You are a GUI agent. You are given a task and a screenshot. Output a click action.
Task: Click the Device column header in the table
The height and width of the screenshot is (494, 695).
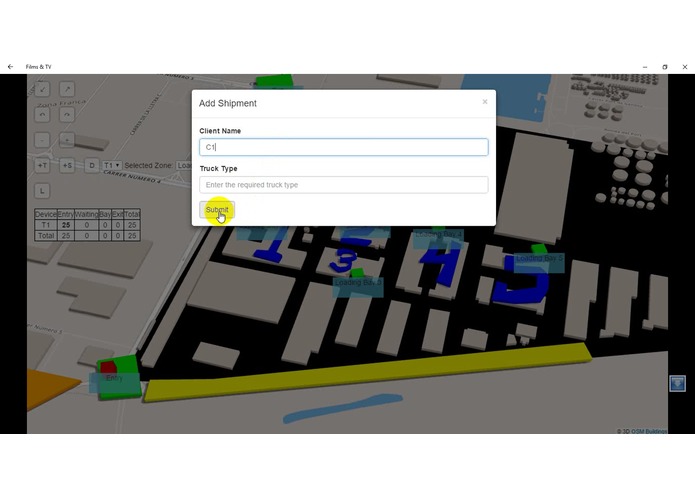(46, 214)
